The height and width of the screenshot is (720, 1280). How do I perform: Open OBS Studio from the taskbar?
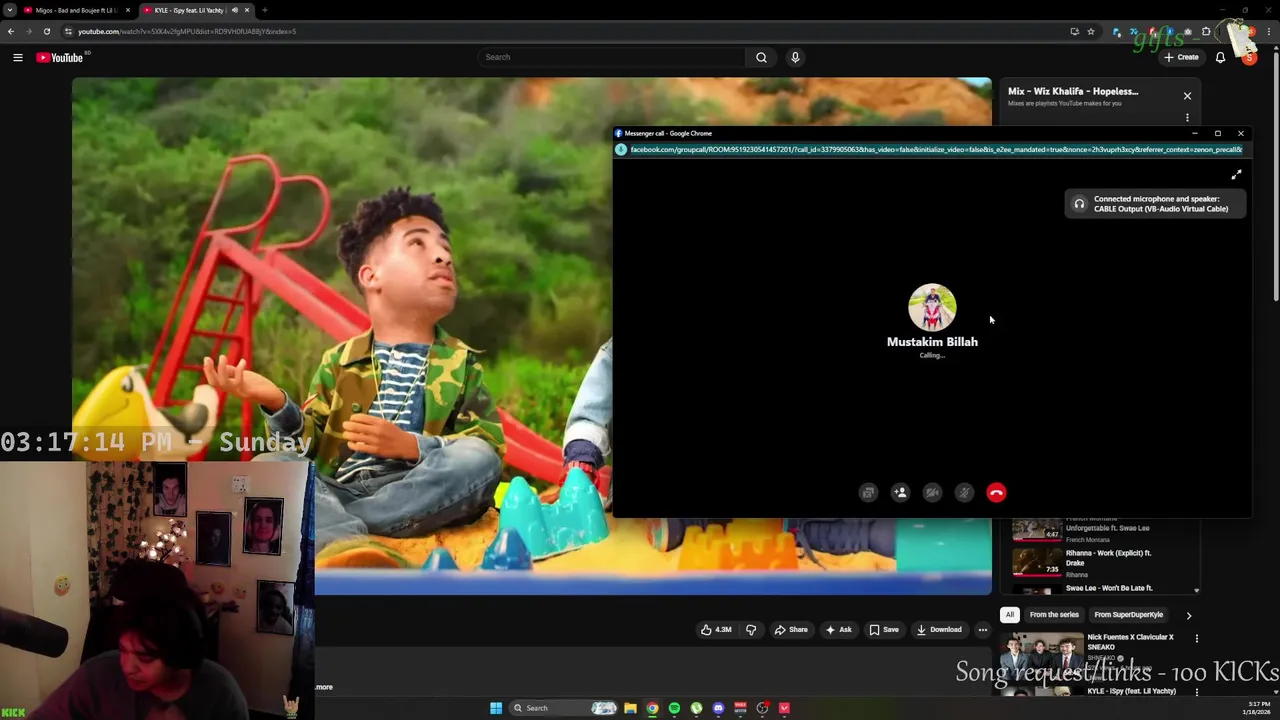pos(762,708)
